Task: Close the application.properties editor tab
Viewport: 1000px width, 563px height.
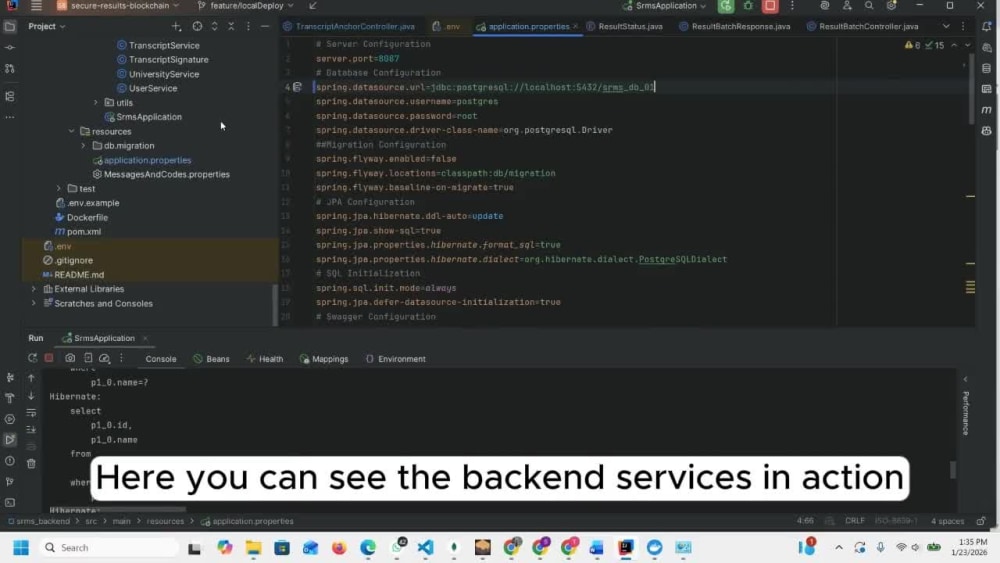Action: pyautogui.click(x=575, y=27)
